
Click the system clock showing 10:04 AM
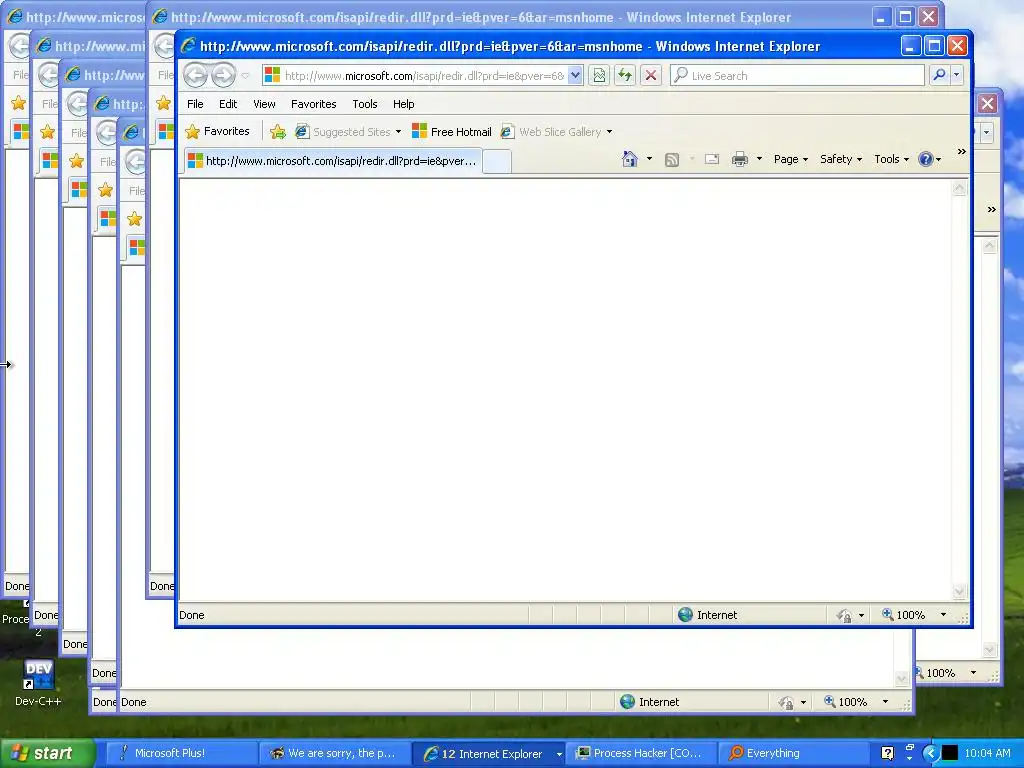point(987,753)
